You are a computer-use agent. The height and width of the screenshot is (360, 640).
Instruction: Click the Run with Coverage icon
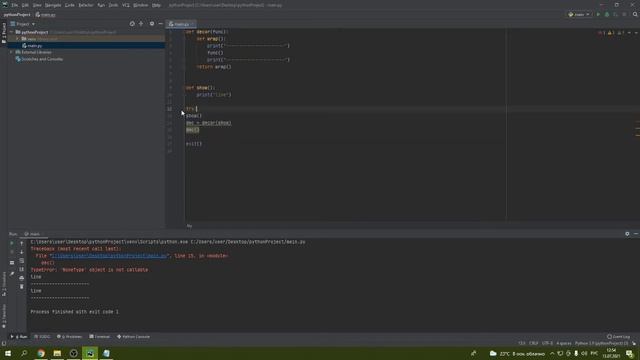click(616, 15)
